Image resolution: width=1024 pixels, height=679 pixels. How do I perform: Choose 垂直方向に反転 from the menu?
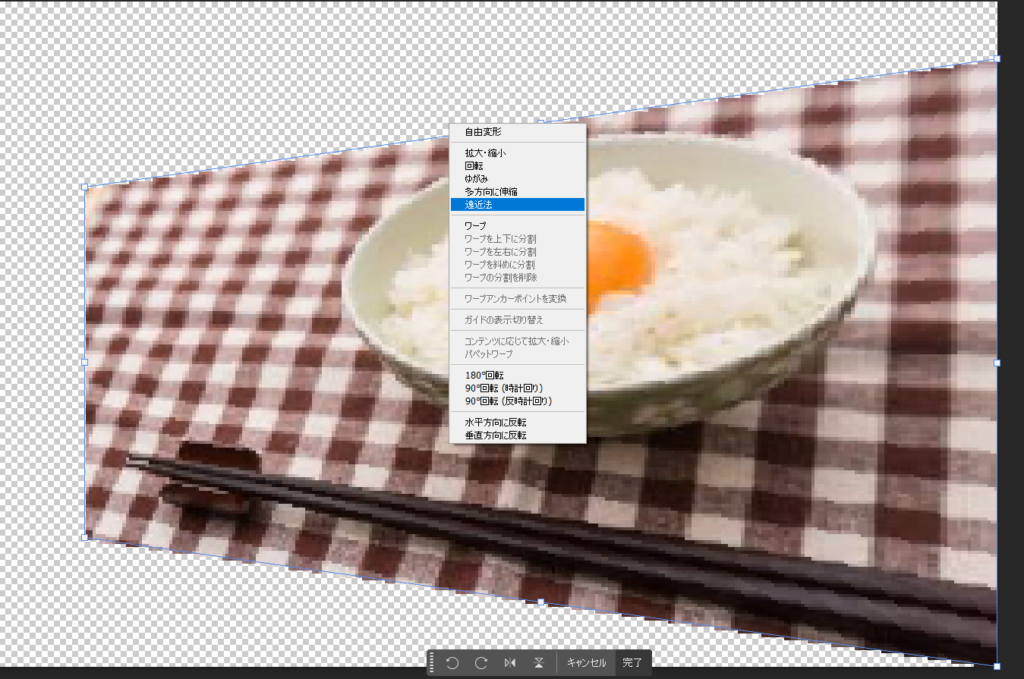[x=495, y=436]
